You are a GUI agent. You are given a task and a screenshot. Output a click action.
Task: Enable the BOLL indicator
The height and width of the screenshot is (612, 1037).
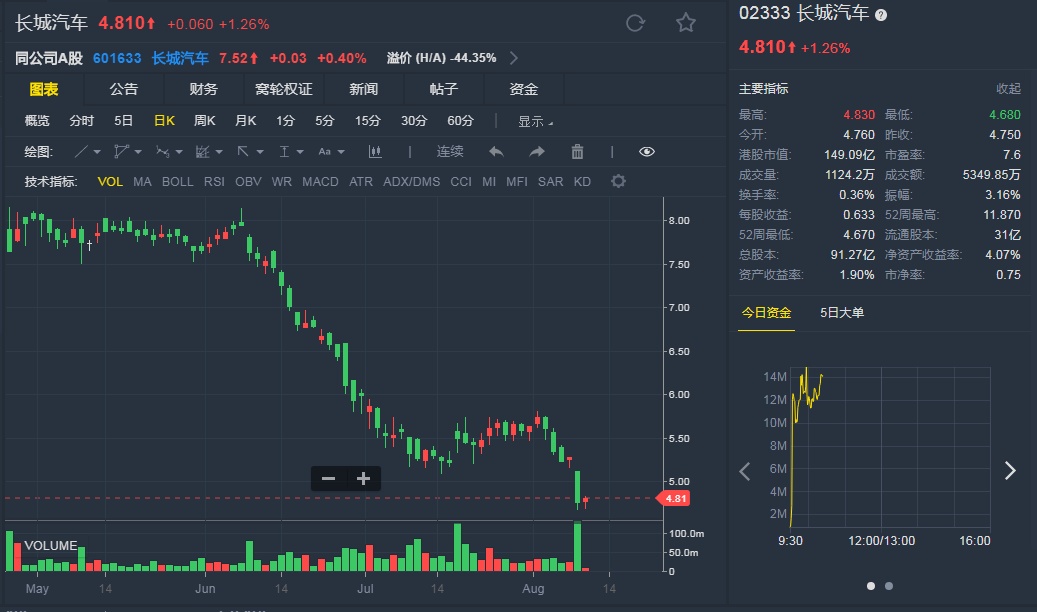point(177,182)
